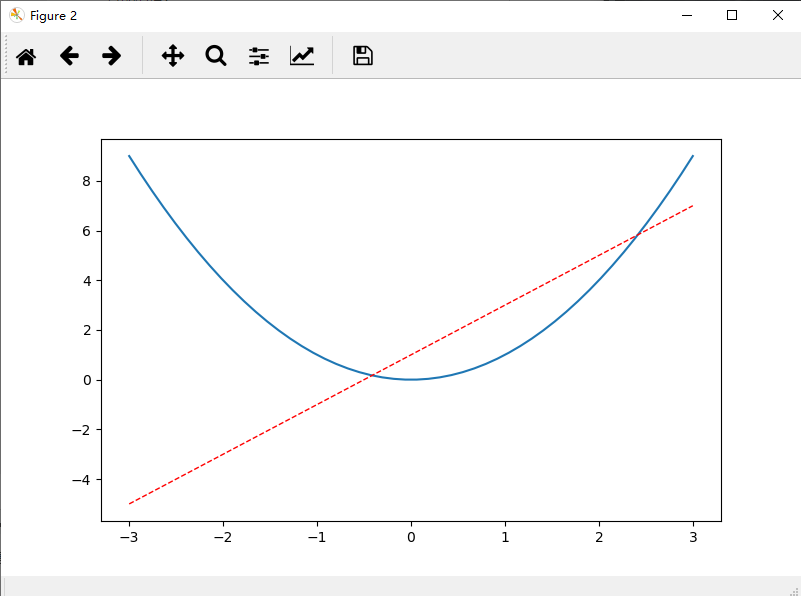Click the Figure 2 title text

click(x=53, y=16)
